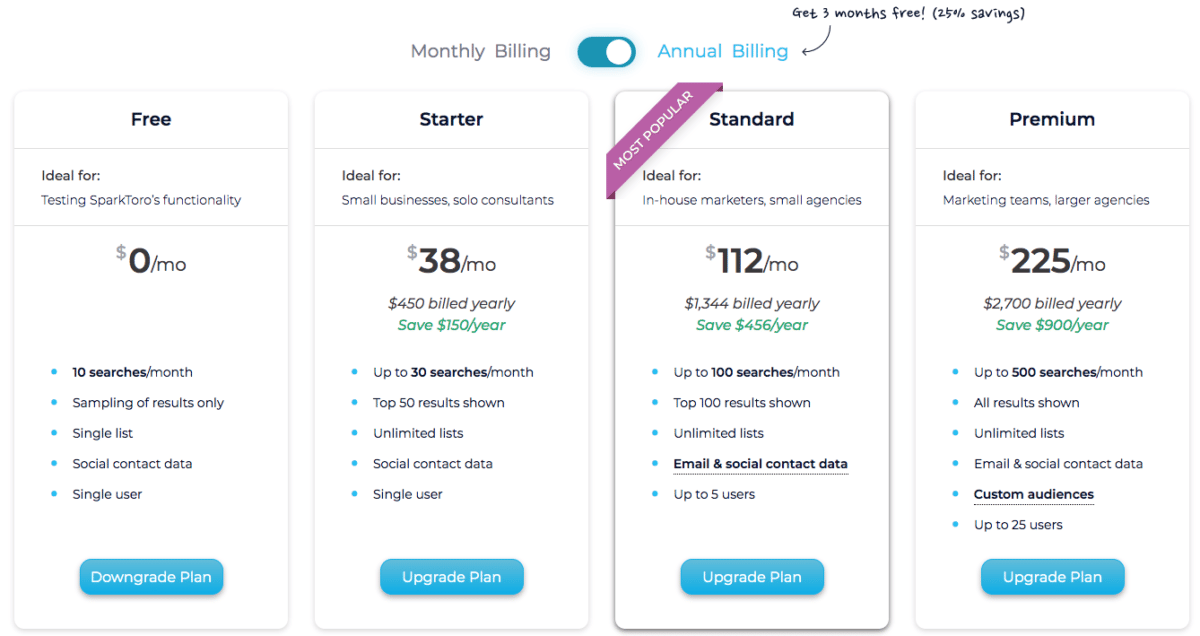
Task: Click the Get 3 months free annotation
Action: pos(905,13)
